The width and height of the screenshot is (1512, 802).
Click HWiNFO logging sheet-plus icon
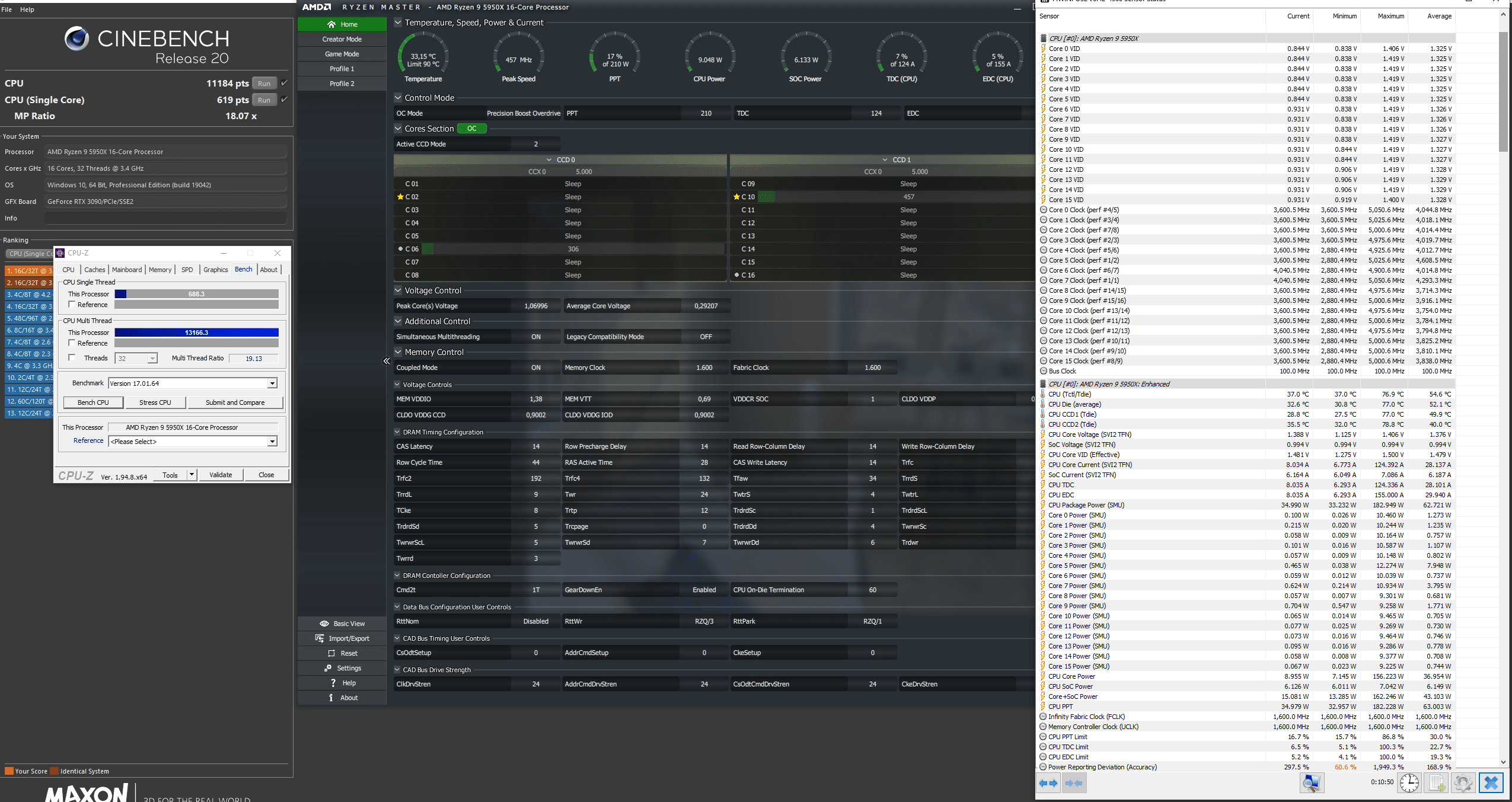pos(1437,783)
